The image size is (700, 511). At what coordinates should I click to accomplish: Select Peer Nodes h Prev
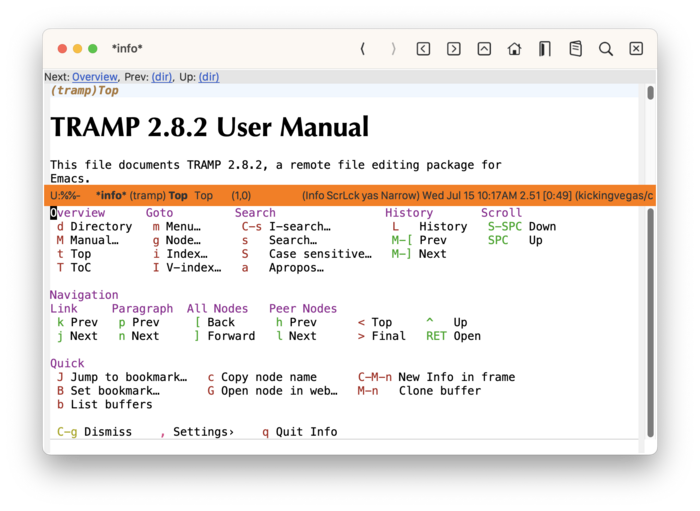(296, 323)
